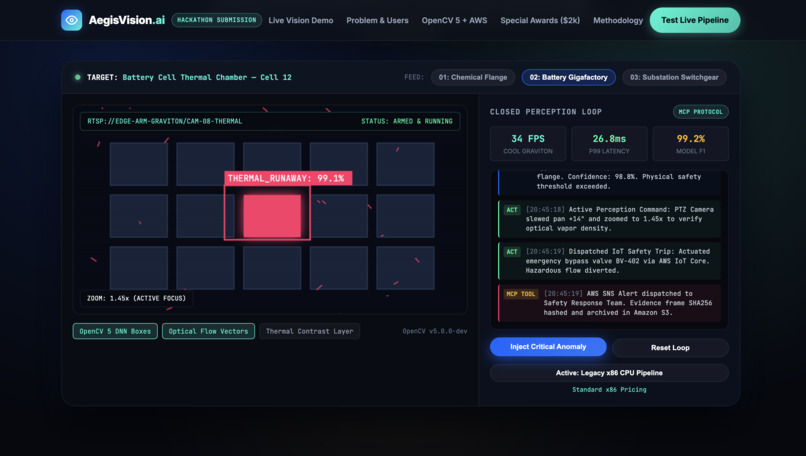This screenshot has height=456, width=806.
Task: Click the Hackathon Submission badge
Action: (x=216, y=20)
